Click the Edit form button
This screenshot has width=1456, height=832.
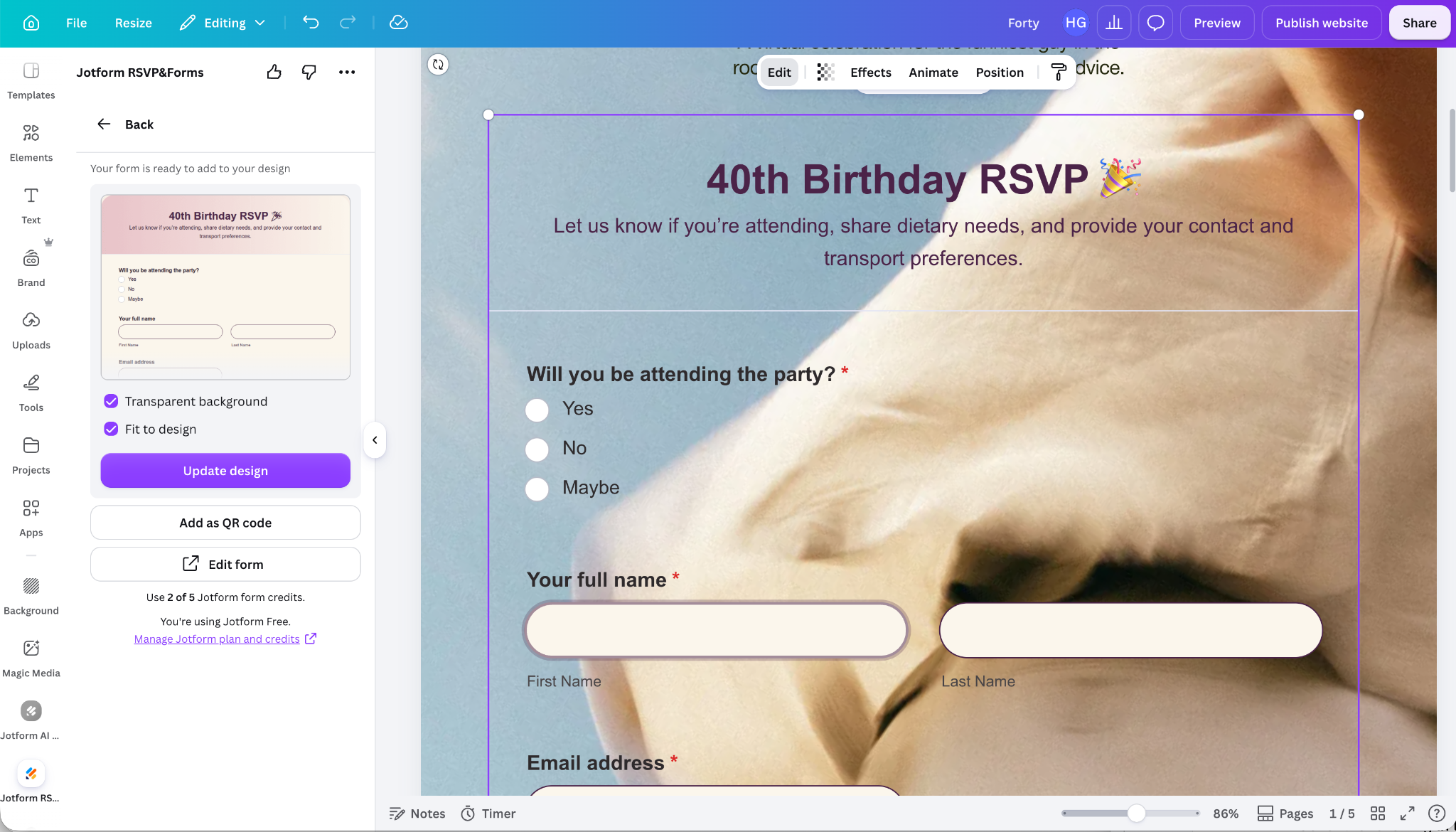(x=225, y=564)
